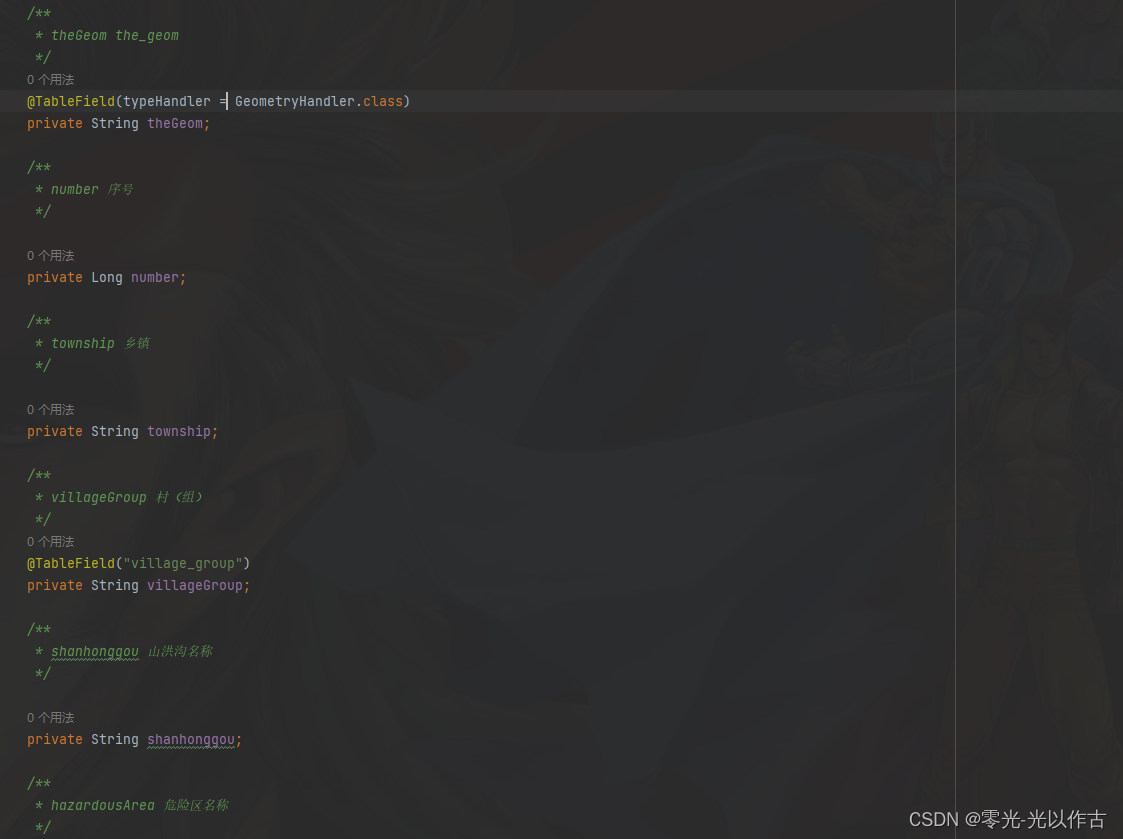
Task: Click the "0 个用法" hint above number field
Action: tap(50, 255)
